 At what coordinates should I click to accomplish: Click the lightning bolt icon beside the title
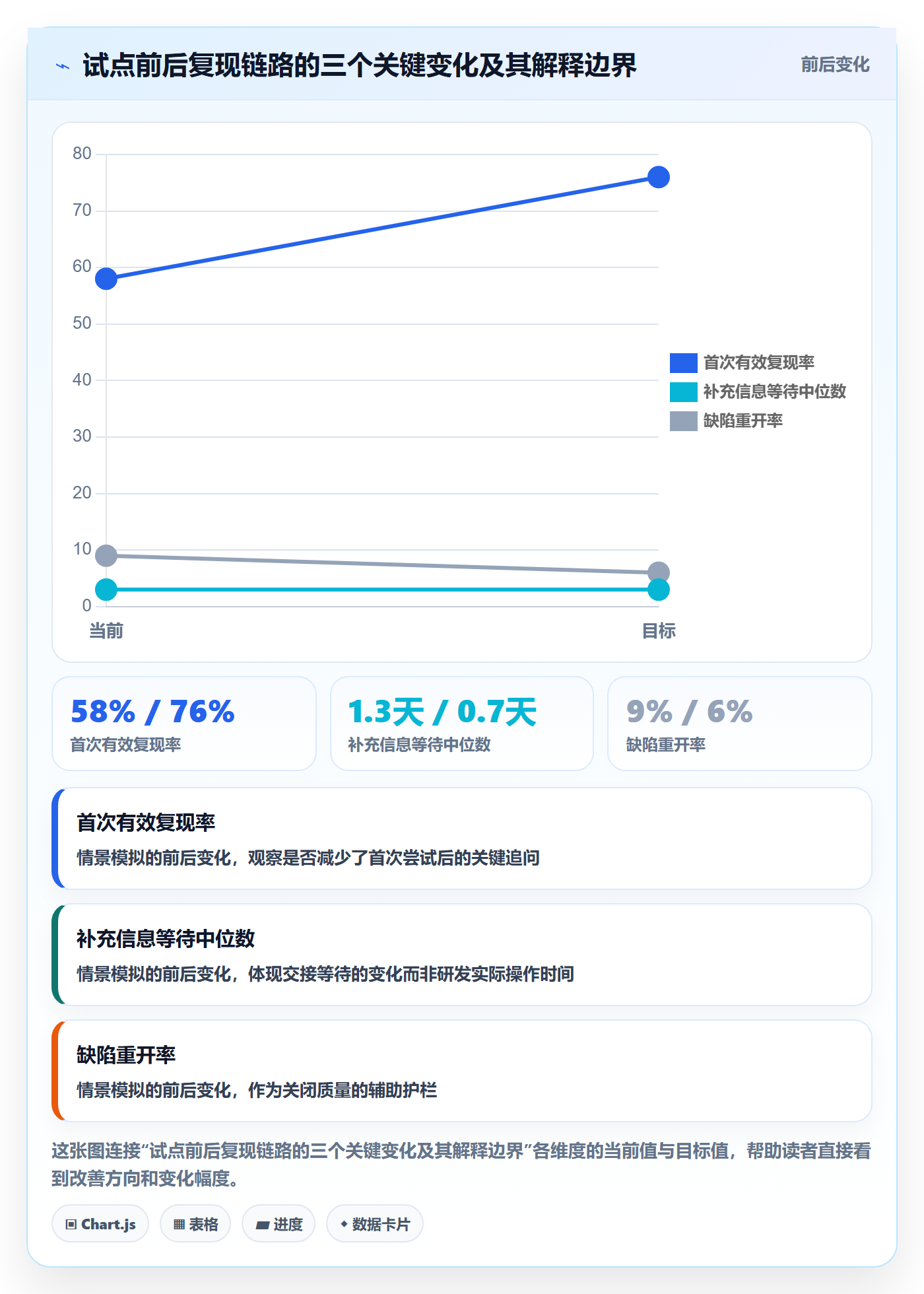63,66
